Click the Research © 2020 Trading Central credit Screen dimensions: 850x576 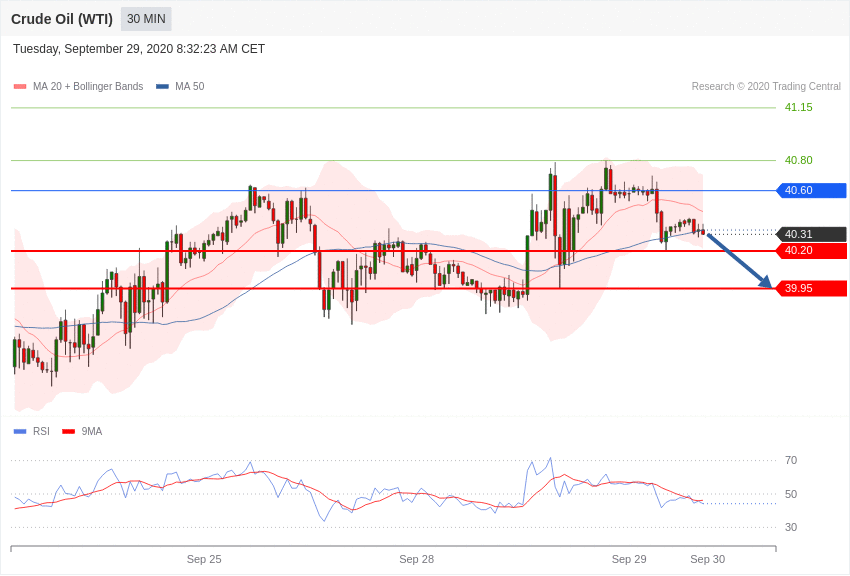(766, 87)
